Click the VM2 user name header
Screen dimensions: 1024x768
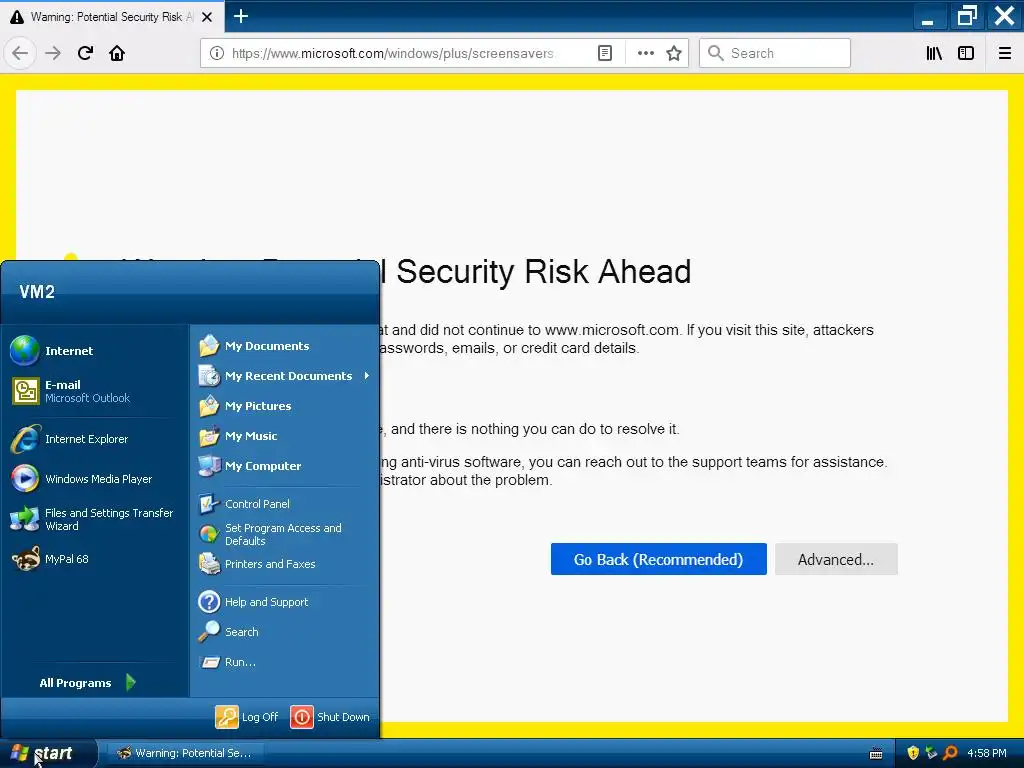click(37, 291)
